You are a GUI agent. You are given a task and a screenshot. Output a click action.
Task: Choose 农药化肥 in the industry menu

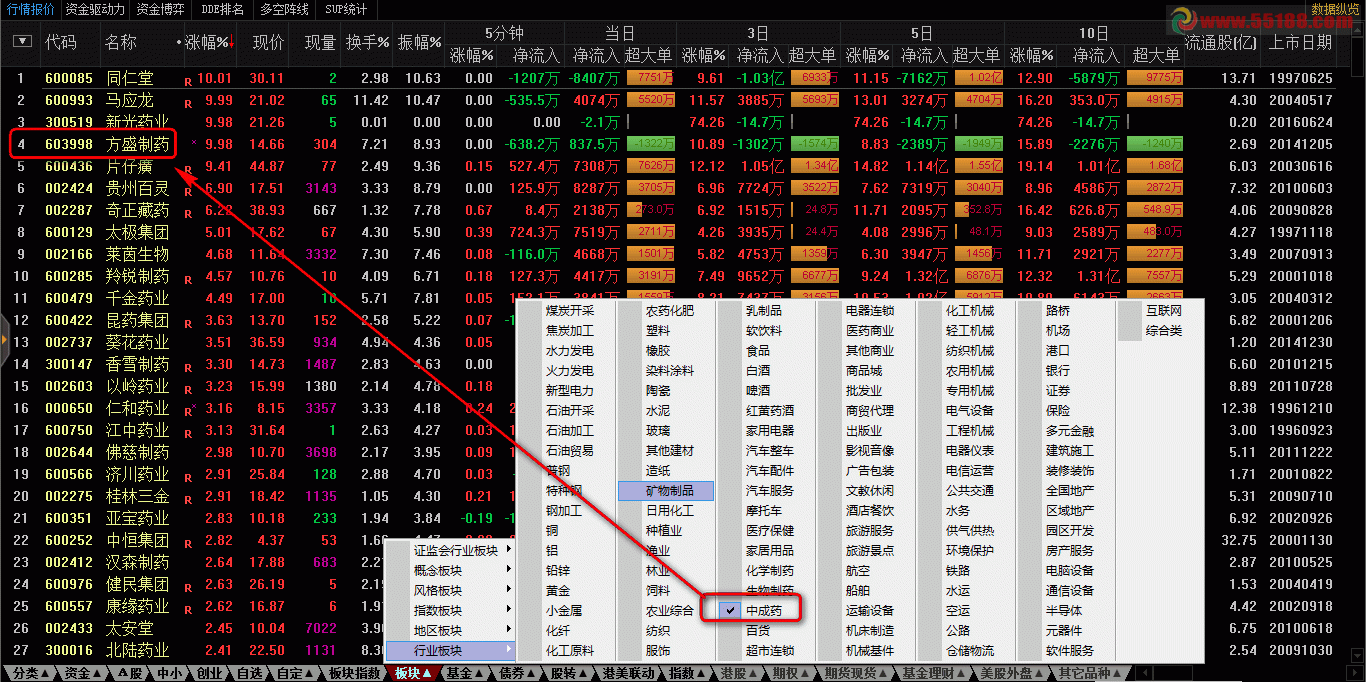point(670,310)
